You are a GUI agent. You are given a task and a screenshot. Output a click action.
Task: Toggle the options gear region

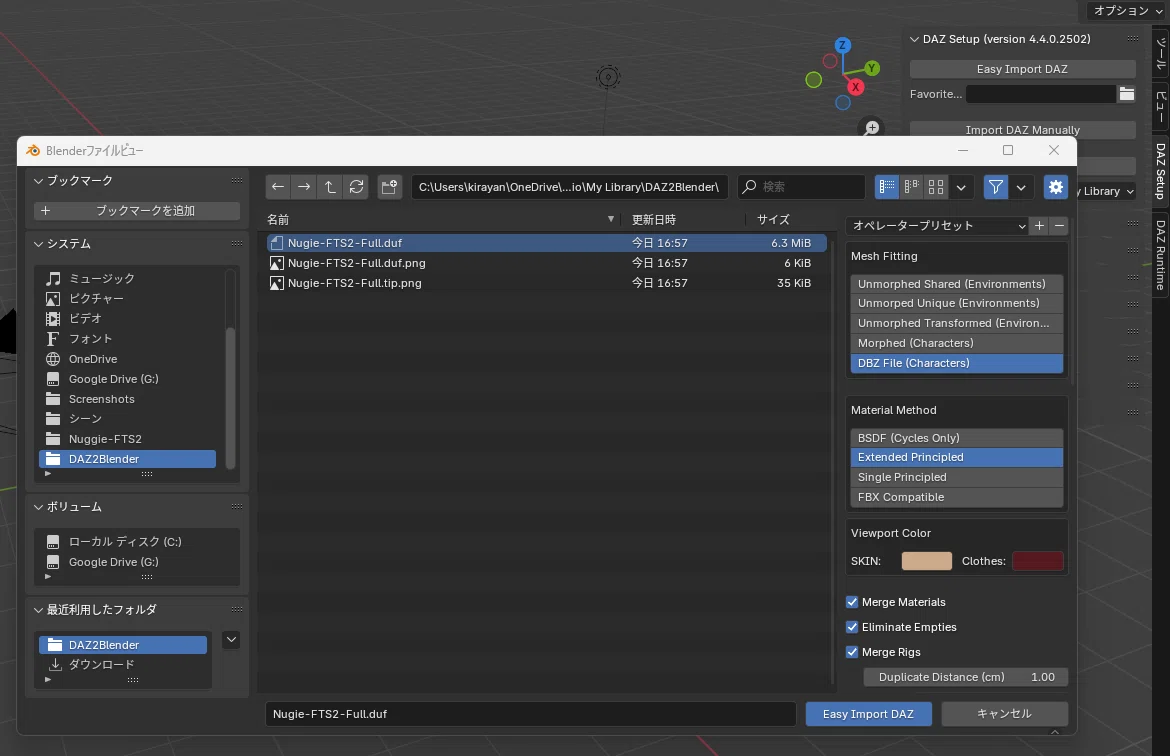click(1056, 187)
